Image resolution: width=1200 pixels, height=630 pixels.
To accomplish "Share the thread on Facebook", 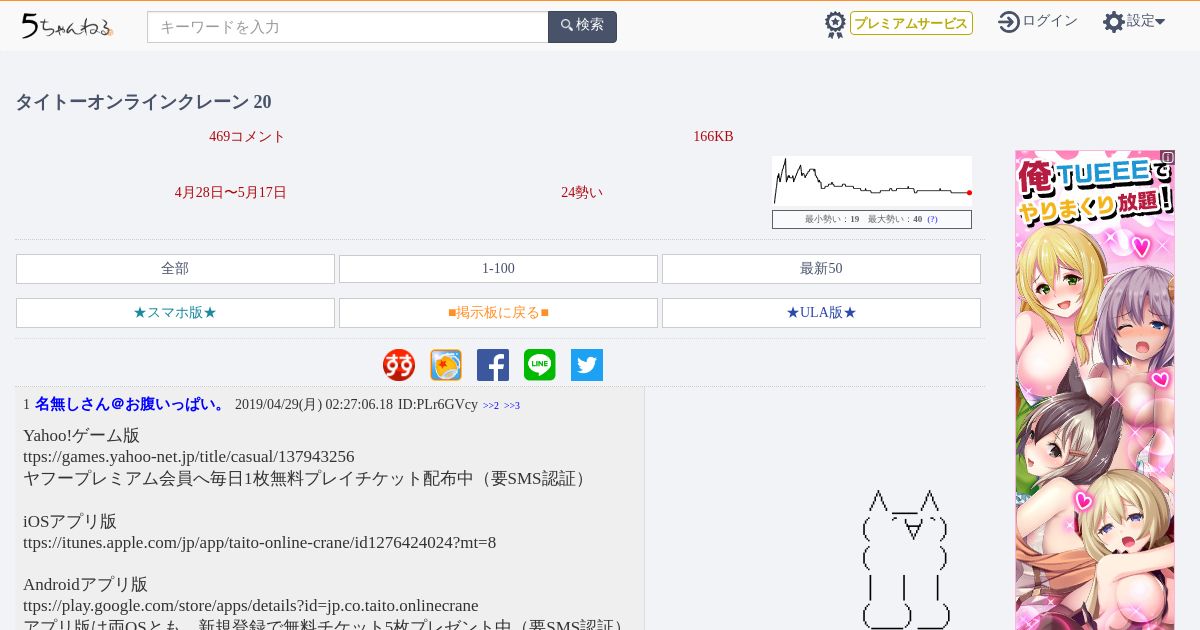I will tap(493, 365).
